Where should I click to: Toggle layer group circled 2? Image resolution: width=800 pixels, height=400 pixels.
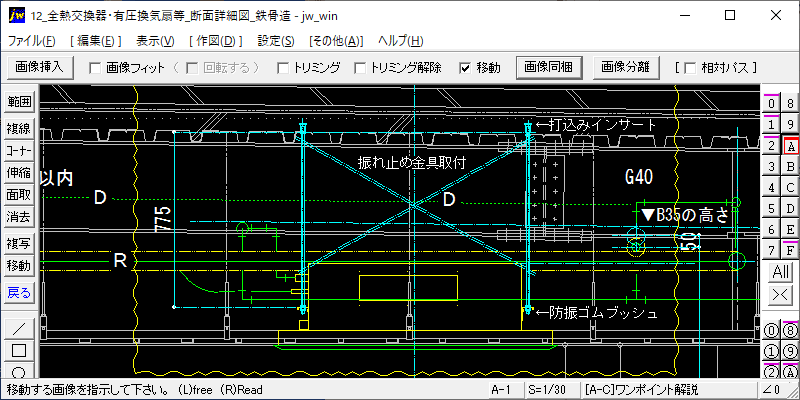[771, 371]
